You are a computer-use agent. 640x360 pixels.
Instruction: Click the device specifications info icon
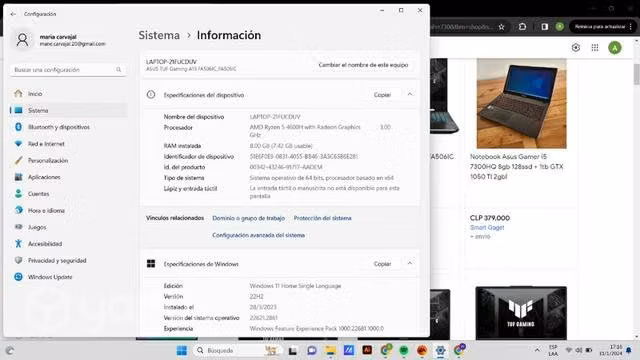click(x=151, y=95)
